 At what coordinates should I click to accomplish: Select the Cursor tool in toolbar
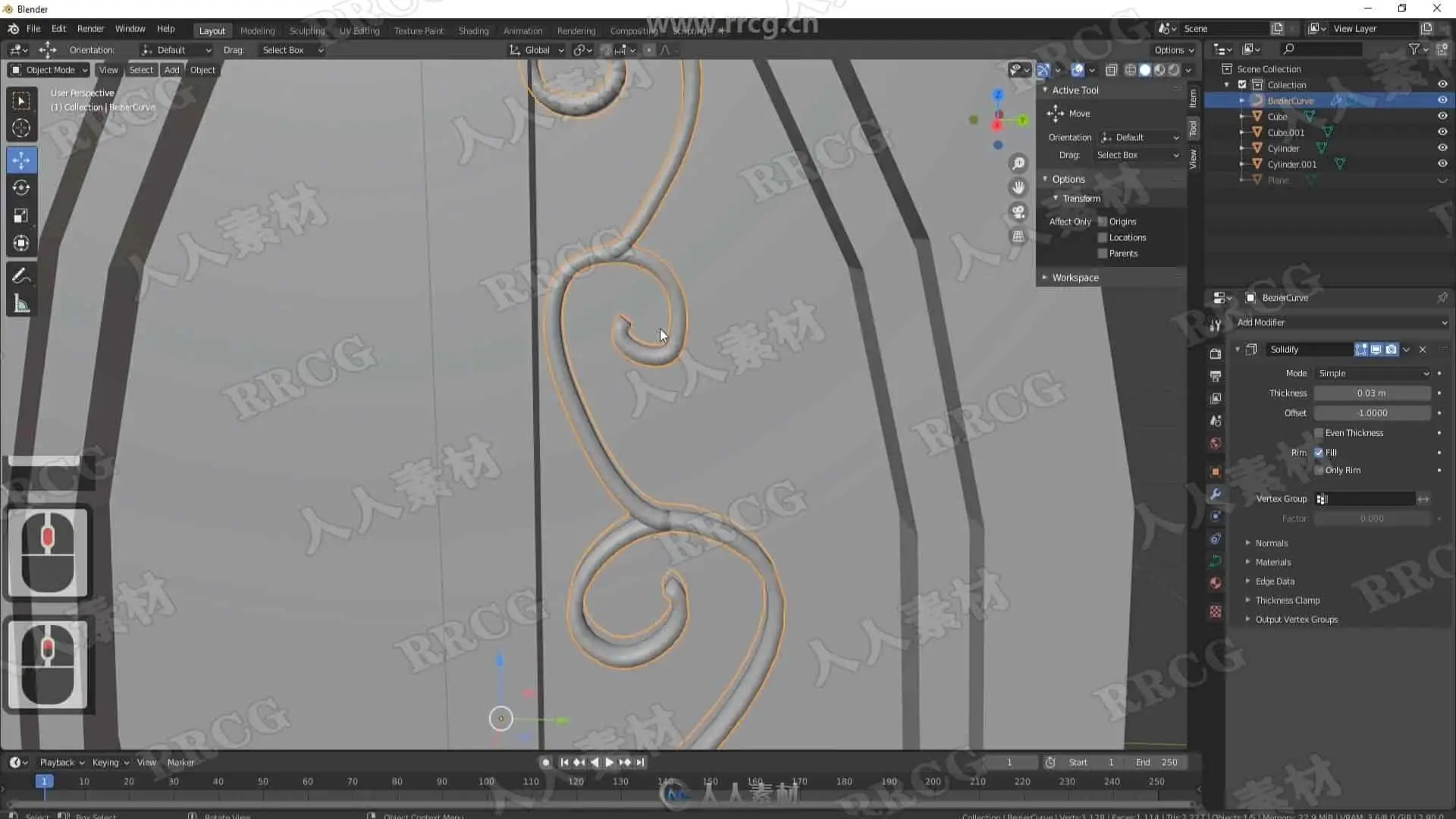[x=21, y=128]
